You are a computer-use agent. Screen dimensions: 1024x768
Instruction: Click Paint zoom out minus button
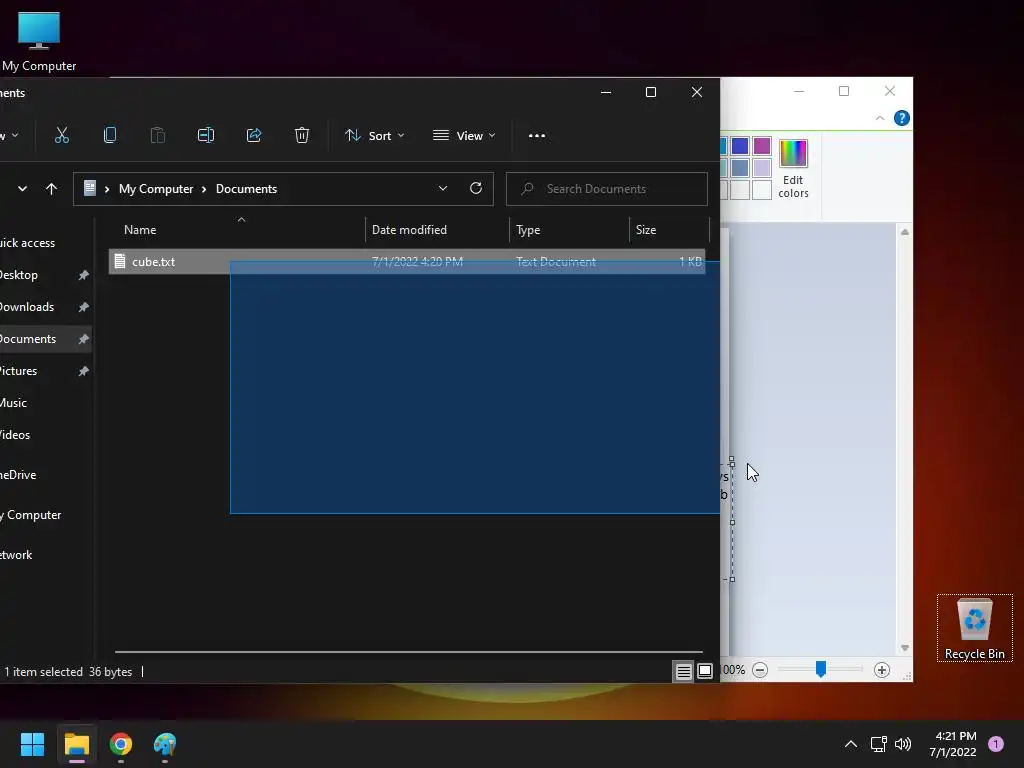[760, 670]
